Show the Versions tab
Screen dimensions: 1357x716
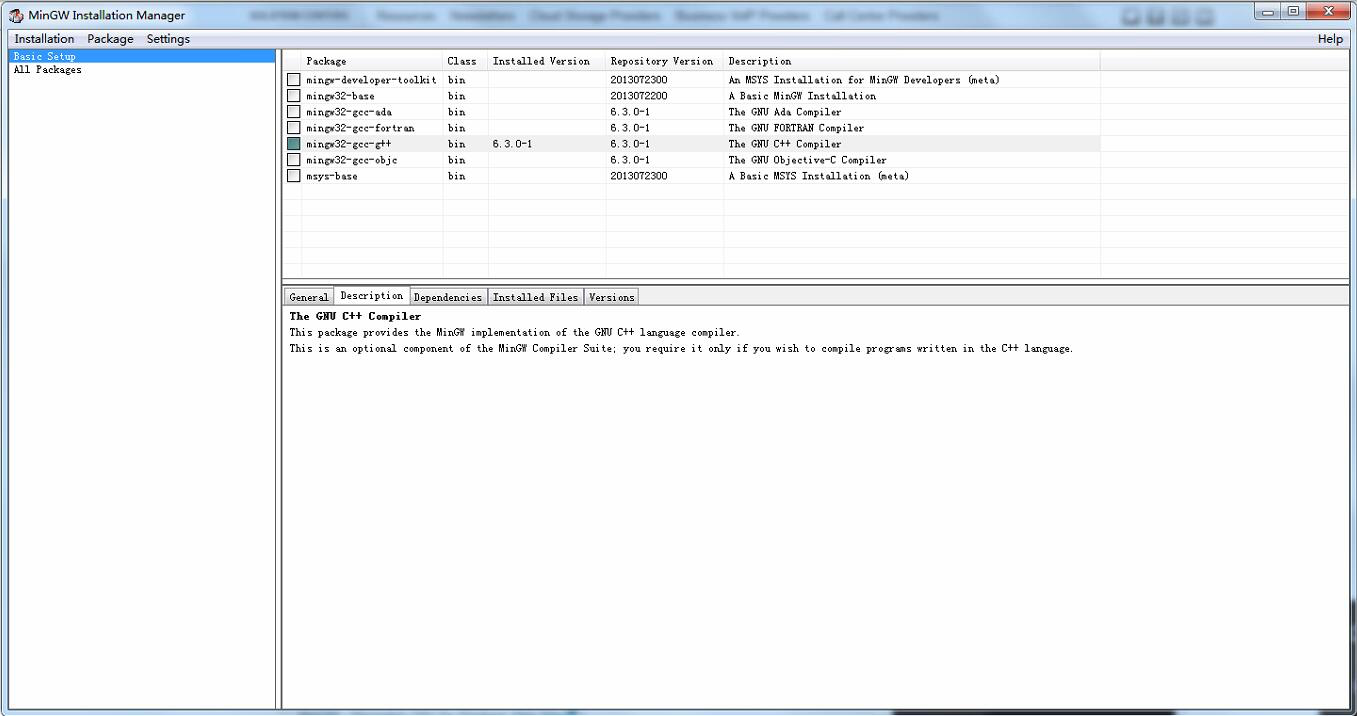point(611,297)
